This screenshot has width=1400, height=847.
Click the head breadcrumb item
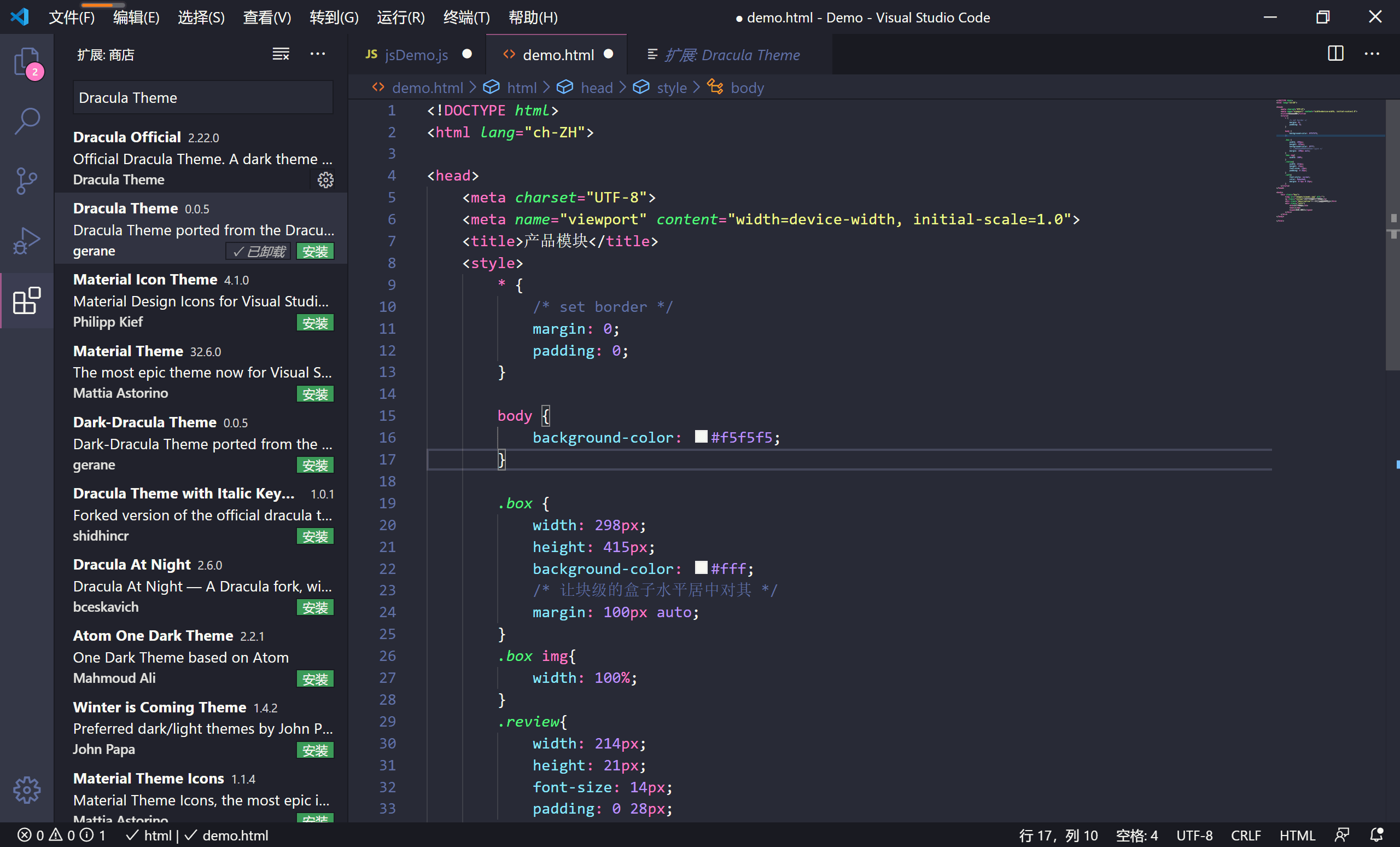click(x=596, y=88)
